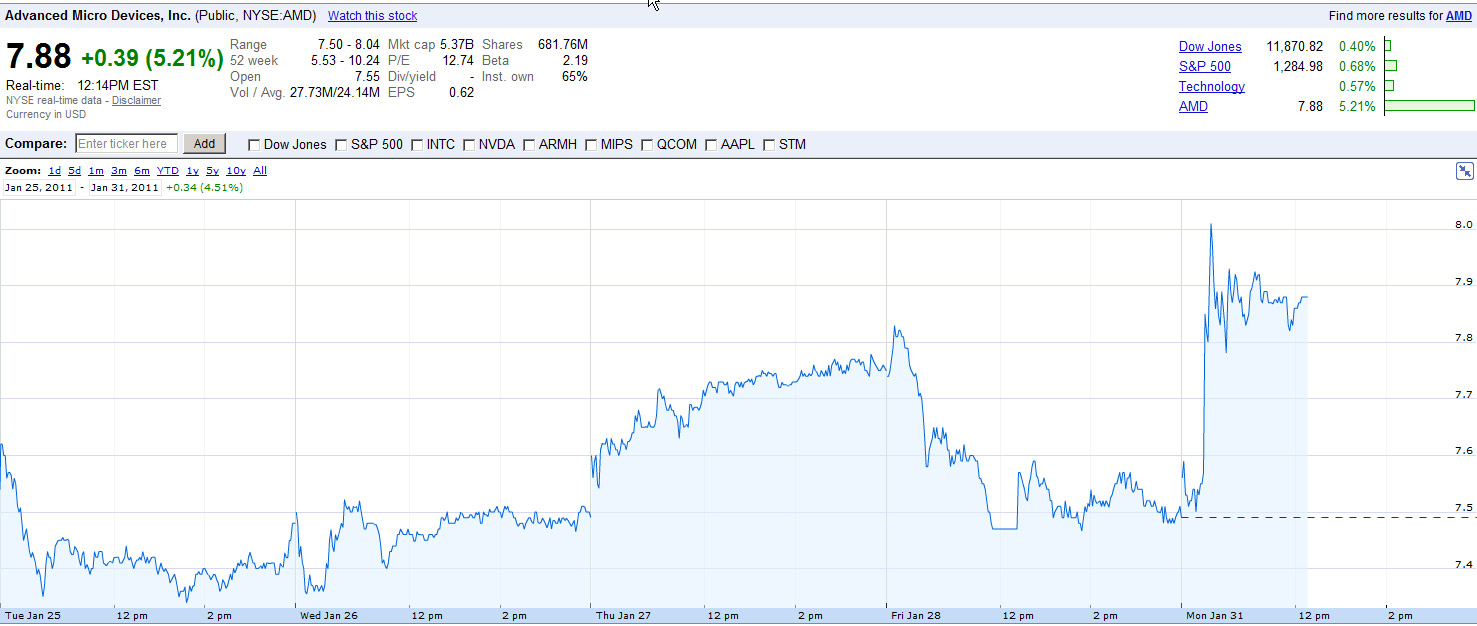The width and height of the screenshot is (1477, 626).
Task: Click the Tue Jan 25 date label
Action: pyautogui.click(x=33, y=616)
